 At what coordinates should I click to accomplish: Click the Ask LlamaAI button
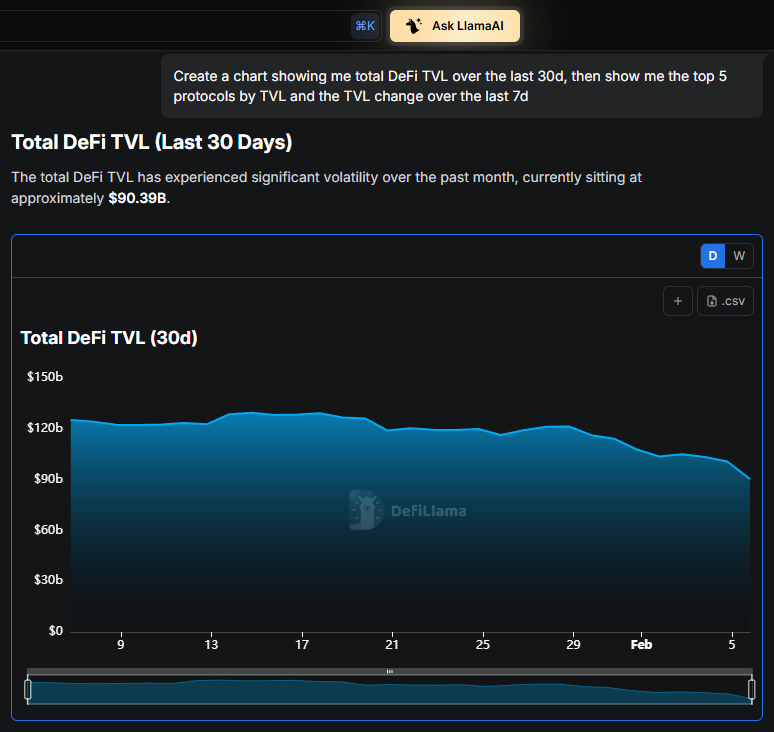[x=455, y=26]
